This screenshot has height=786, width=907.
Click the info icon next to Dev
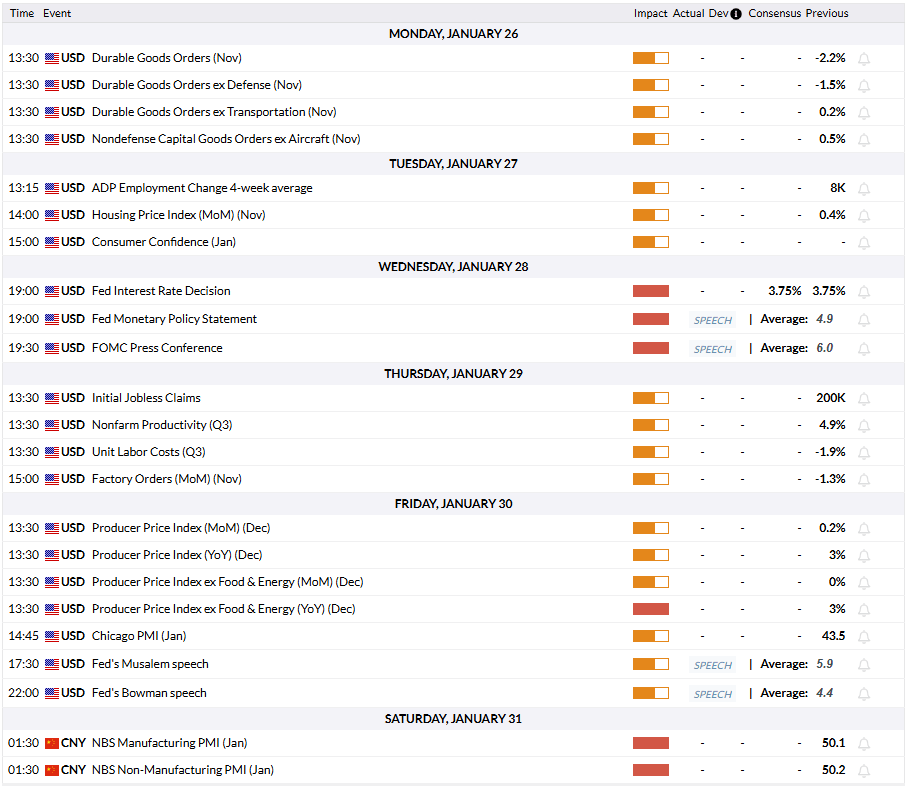click(736, 14)
